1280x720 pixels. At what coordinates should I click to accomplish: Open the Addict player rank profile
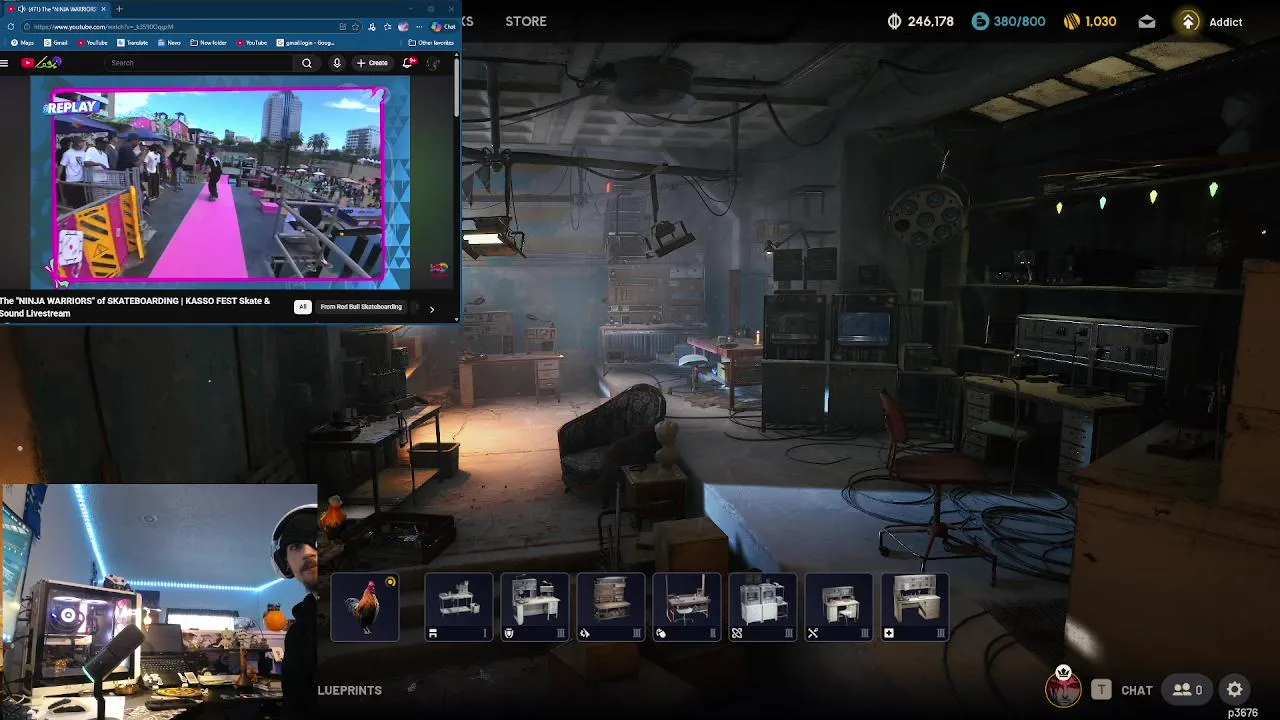pyautogui.click(x=1210, y=21)
